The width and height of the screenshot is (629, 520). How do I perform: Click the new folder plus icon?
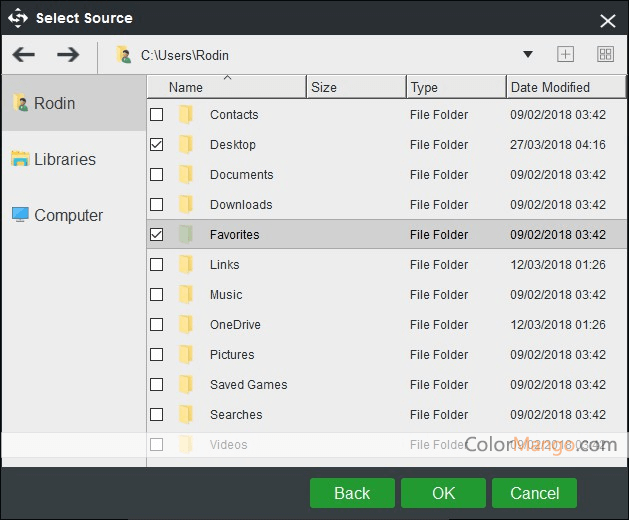(x=565, y=55)
